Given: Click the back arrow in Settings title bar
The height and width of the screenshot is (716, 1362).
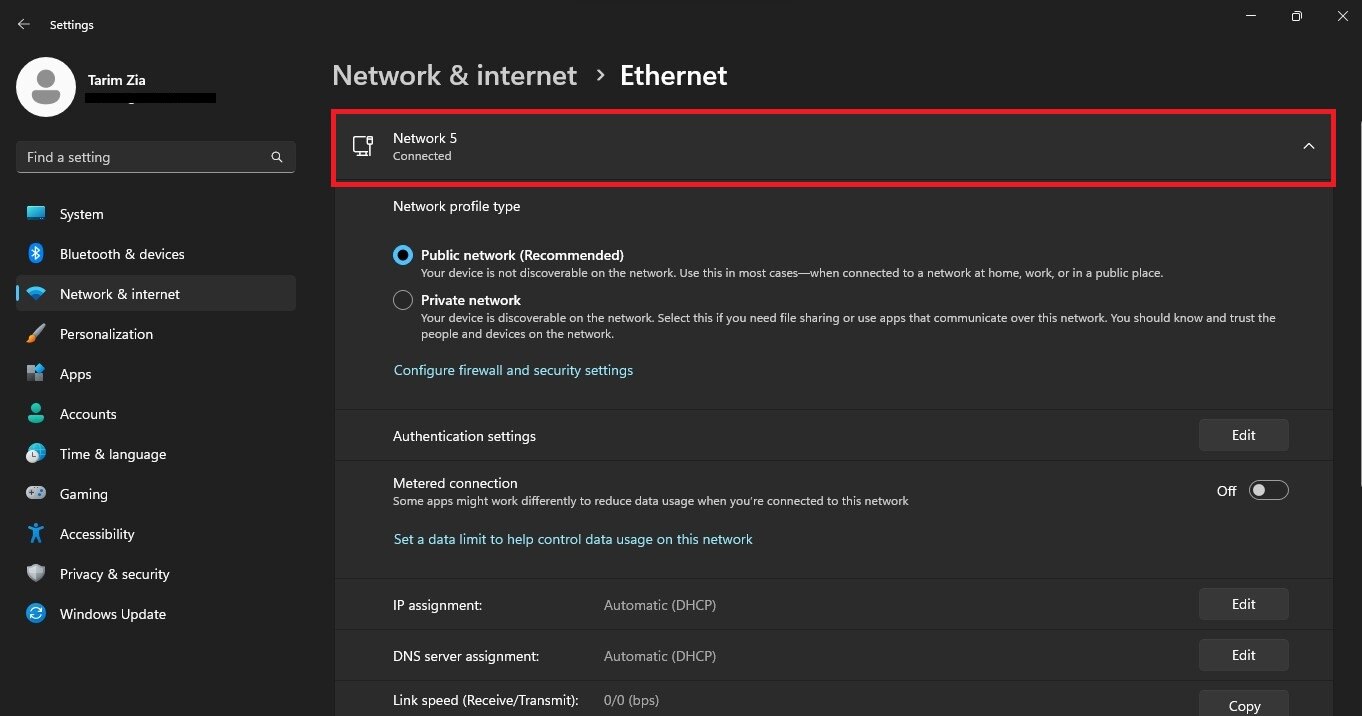Looking at the screenshot, I should (24, 24).
